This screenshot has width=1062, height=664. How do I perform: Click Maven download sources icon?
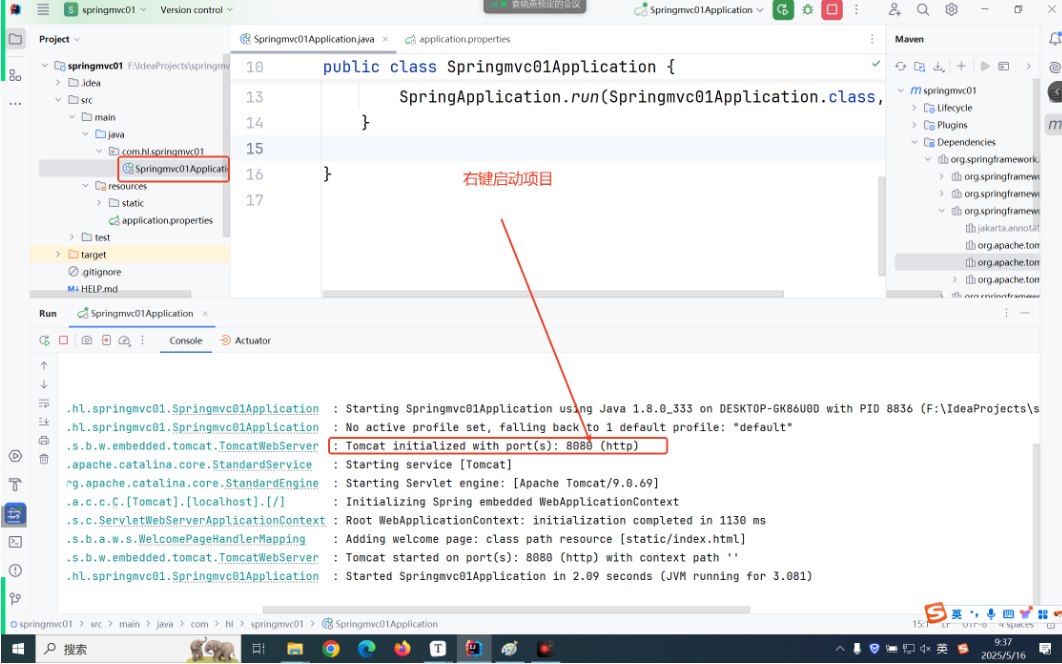tap(939, 66)
